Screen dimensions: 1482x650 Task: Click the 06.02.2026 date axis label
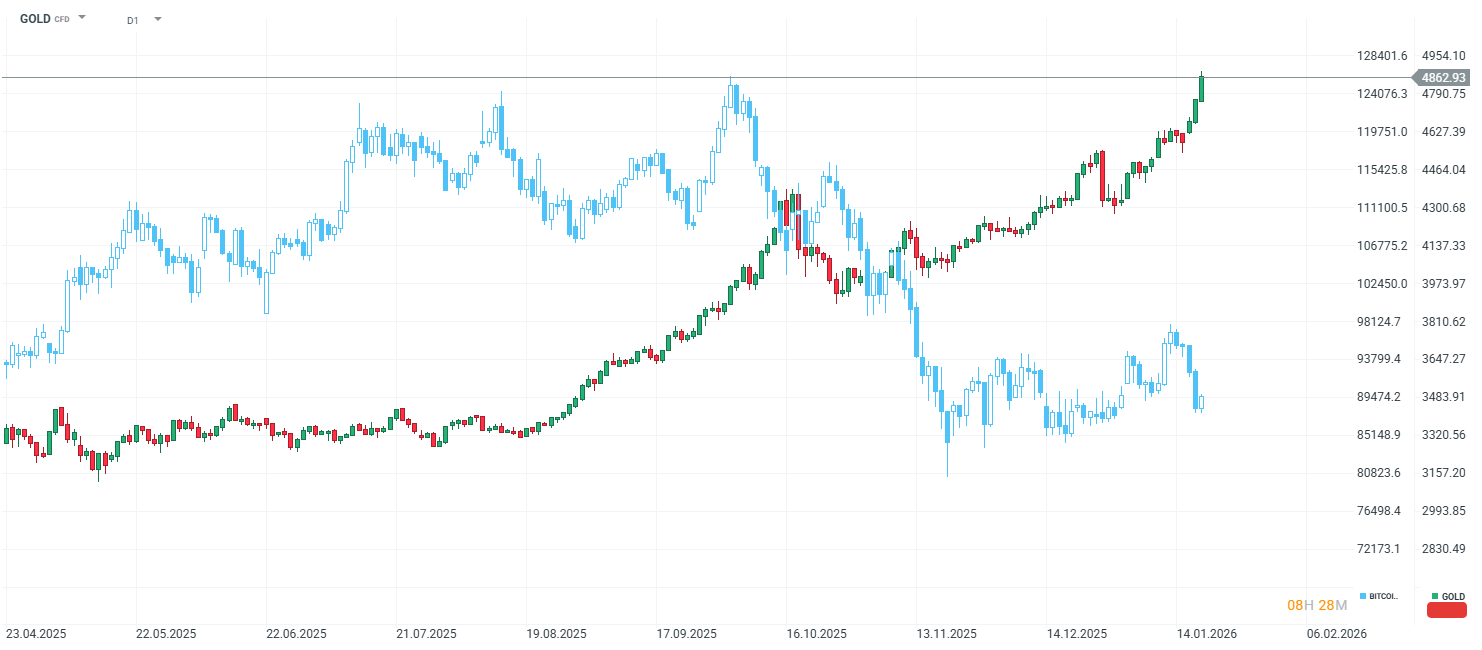click(1337, 634)
